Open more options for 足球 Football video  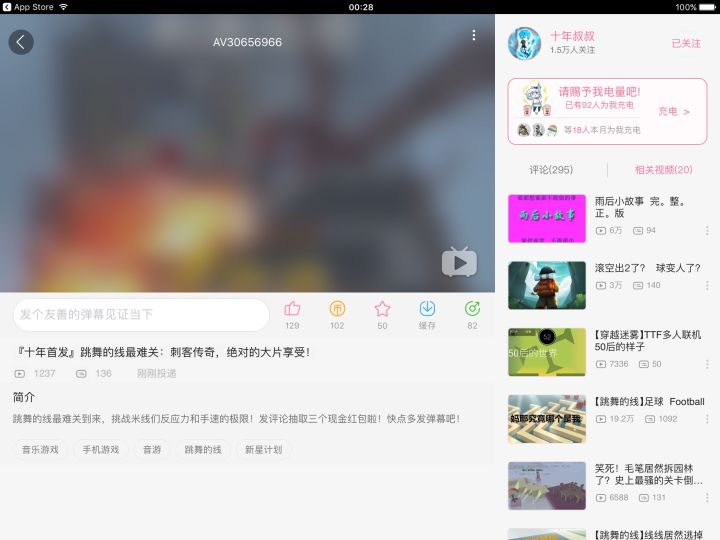point(707,419)
